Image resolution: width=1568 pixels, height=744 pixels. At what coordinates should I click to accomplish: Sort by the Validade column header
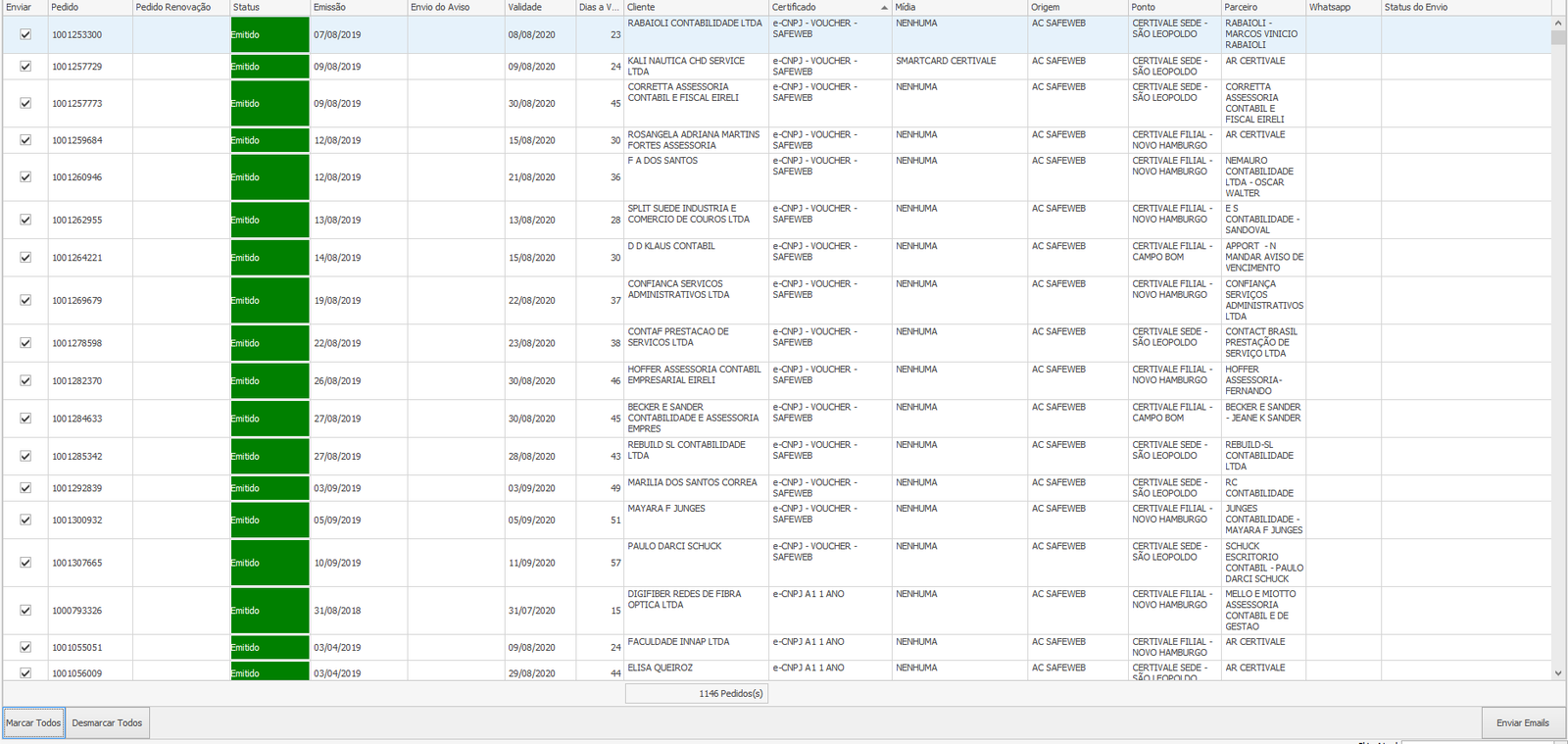click(x=539, y=8)
